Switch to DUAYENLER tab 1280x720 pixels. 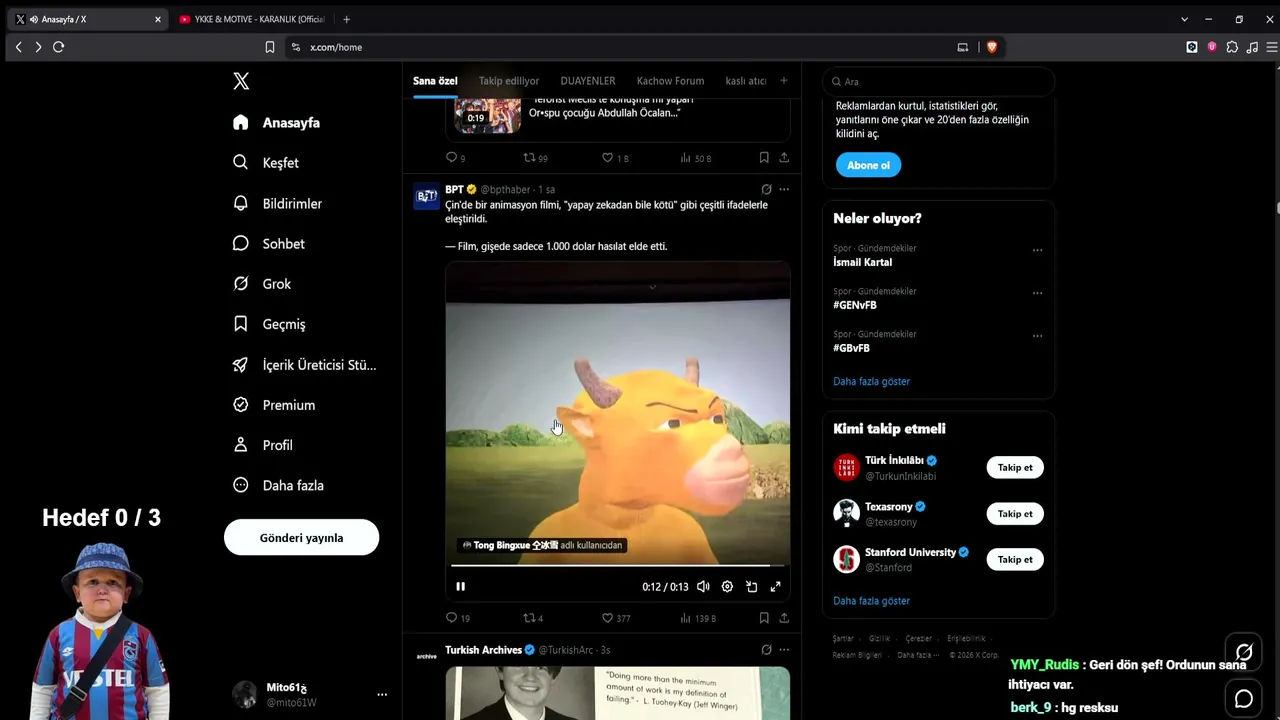pos(588,81)
